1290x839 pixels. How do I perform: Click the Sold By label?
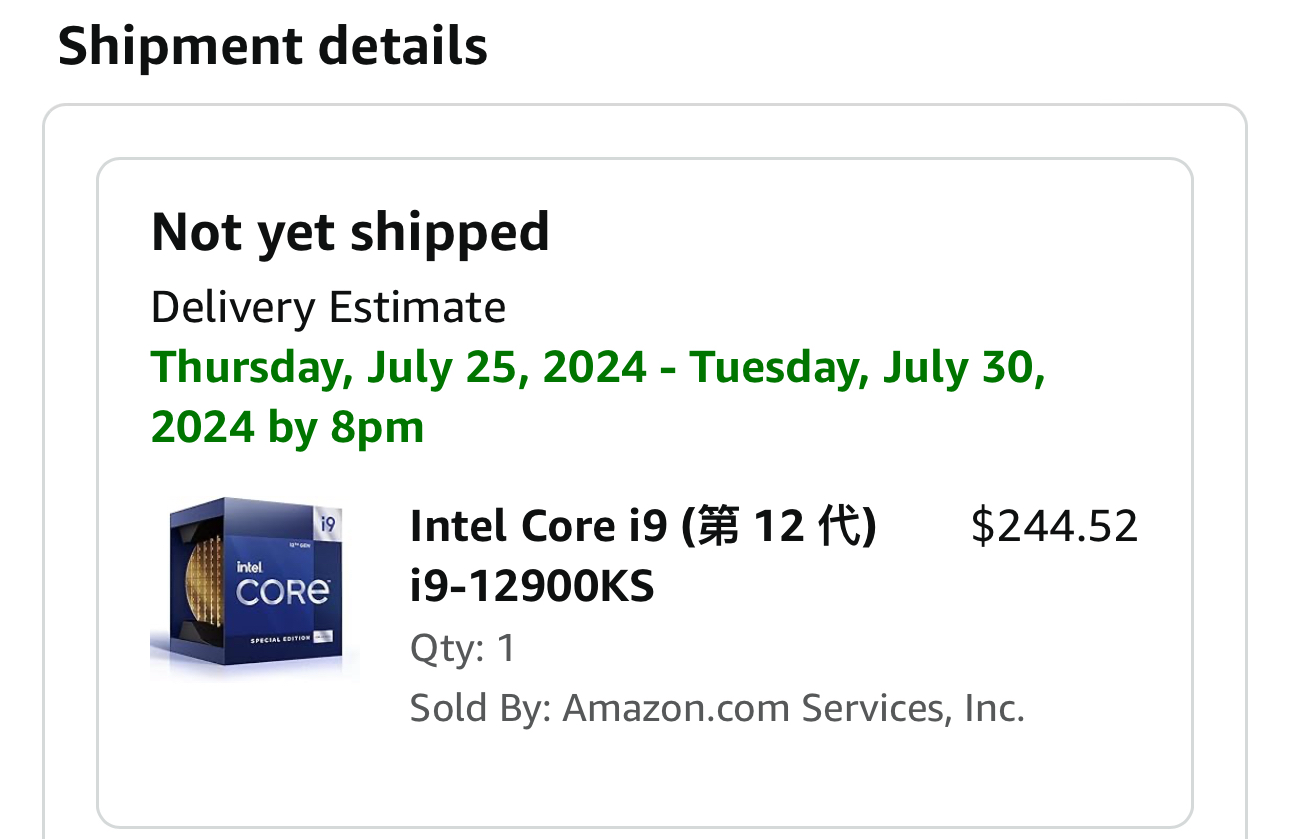[480, 709]
